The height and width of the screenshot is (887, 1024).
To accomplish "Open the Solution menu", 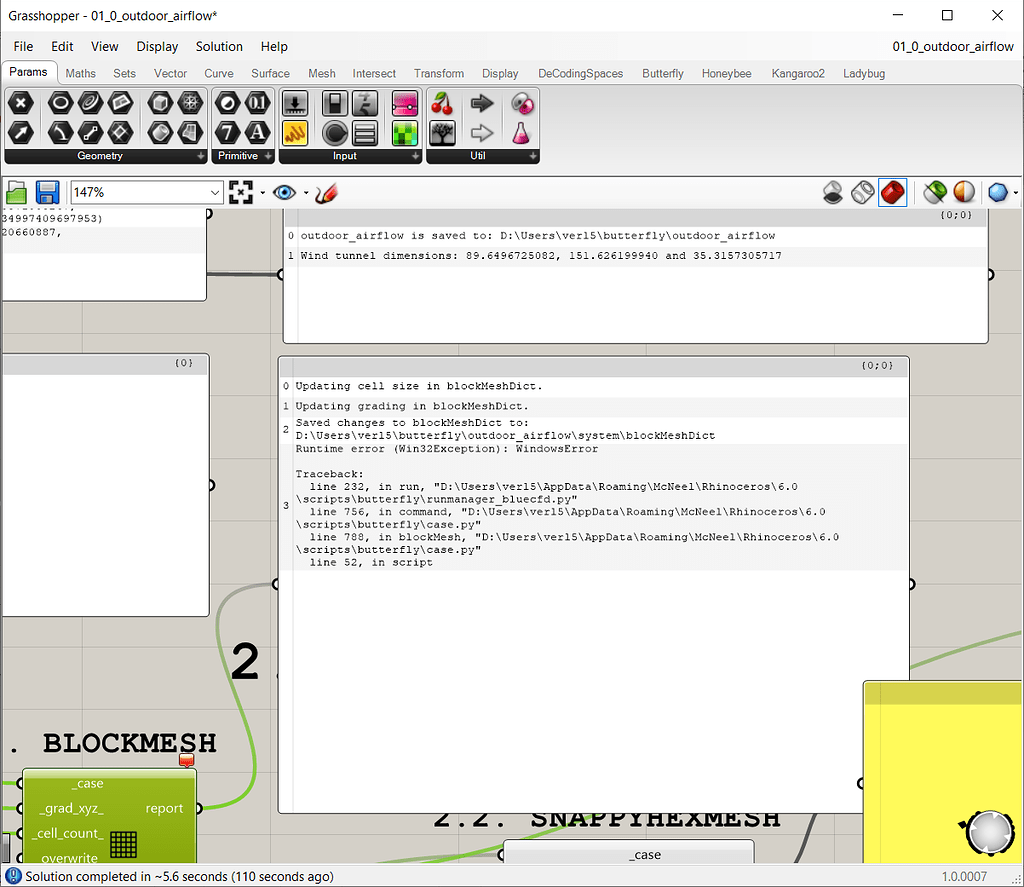I will 219,46.
